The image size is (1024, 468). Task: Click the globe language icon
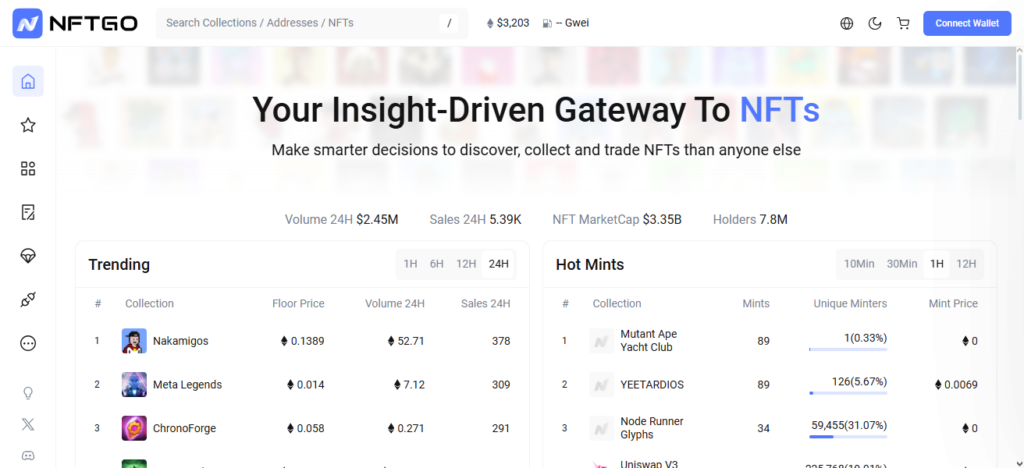(847, 23)
